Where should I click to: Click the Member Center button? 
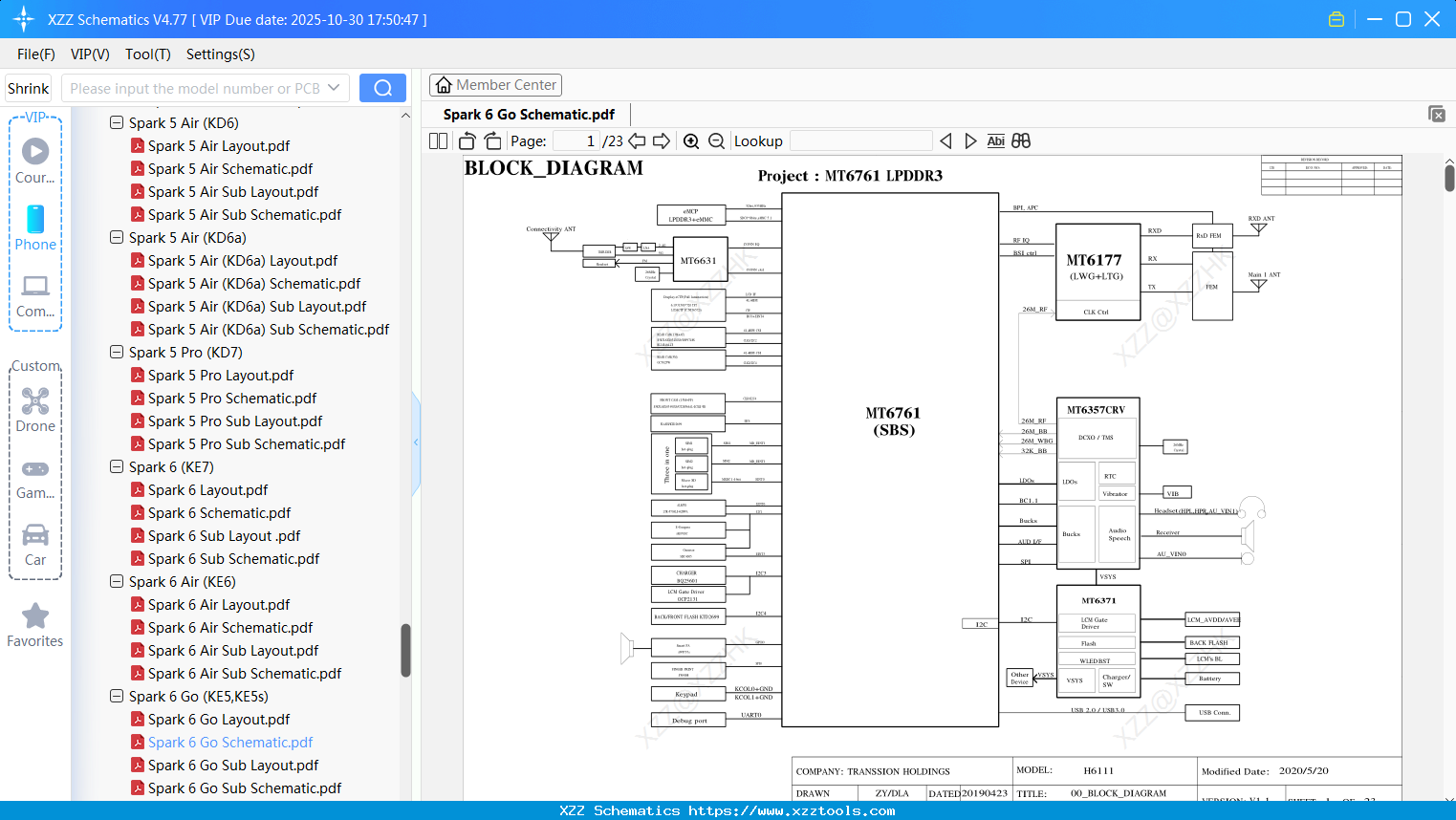(495, 84)
